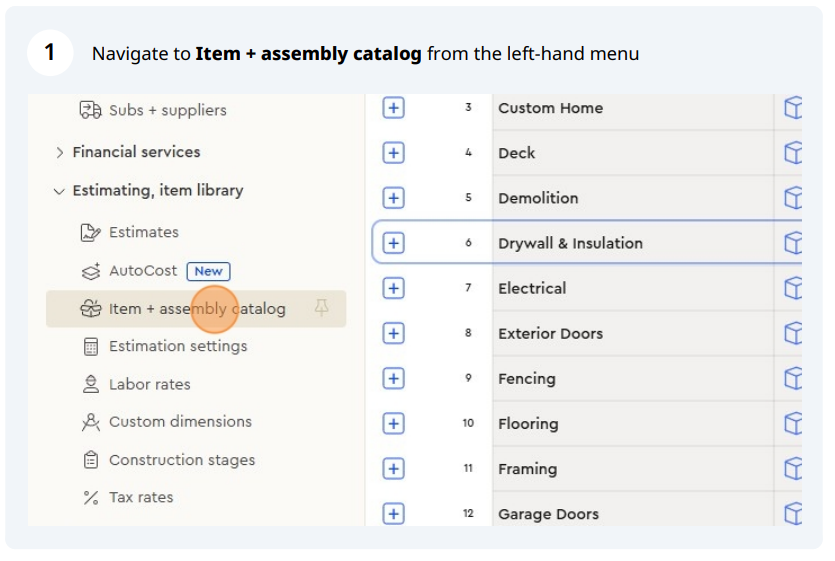The height and width of the screenshot is (561, 835).
Task: Expand the Drywall & Insulation row
Action: coord(394,243)
